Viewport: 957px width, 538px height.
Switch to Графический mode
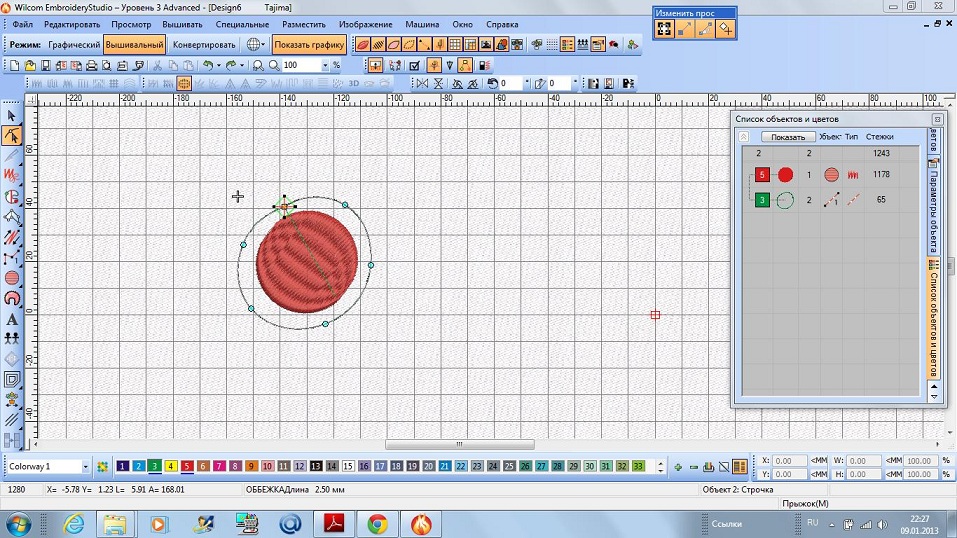(74, 44)
